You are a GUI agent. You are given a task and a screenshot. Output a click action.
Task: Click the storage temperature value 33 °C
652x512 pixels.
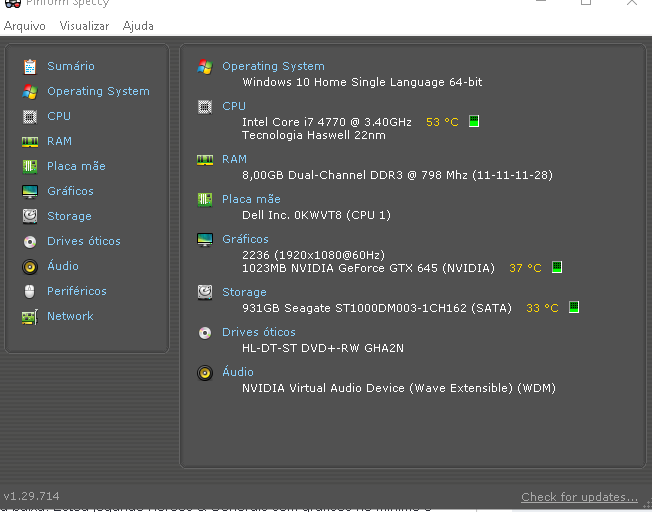point(543,308)
